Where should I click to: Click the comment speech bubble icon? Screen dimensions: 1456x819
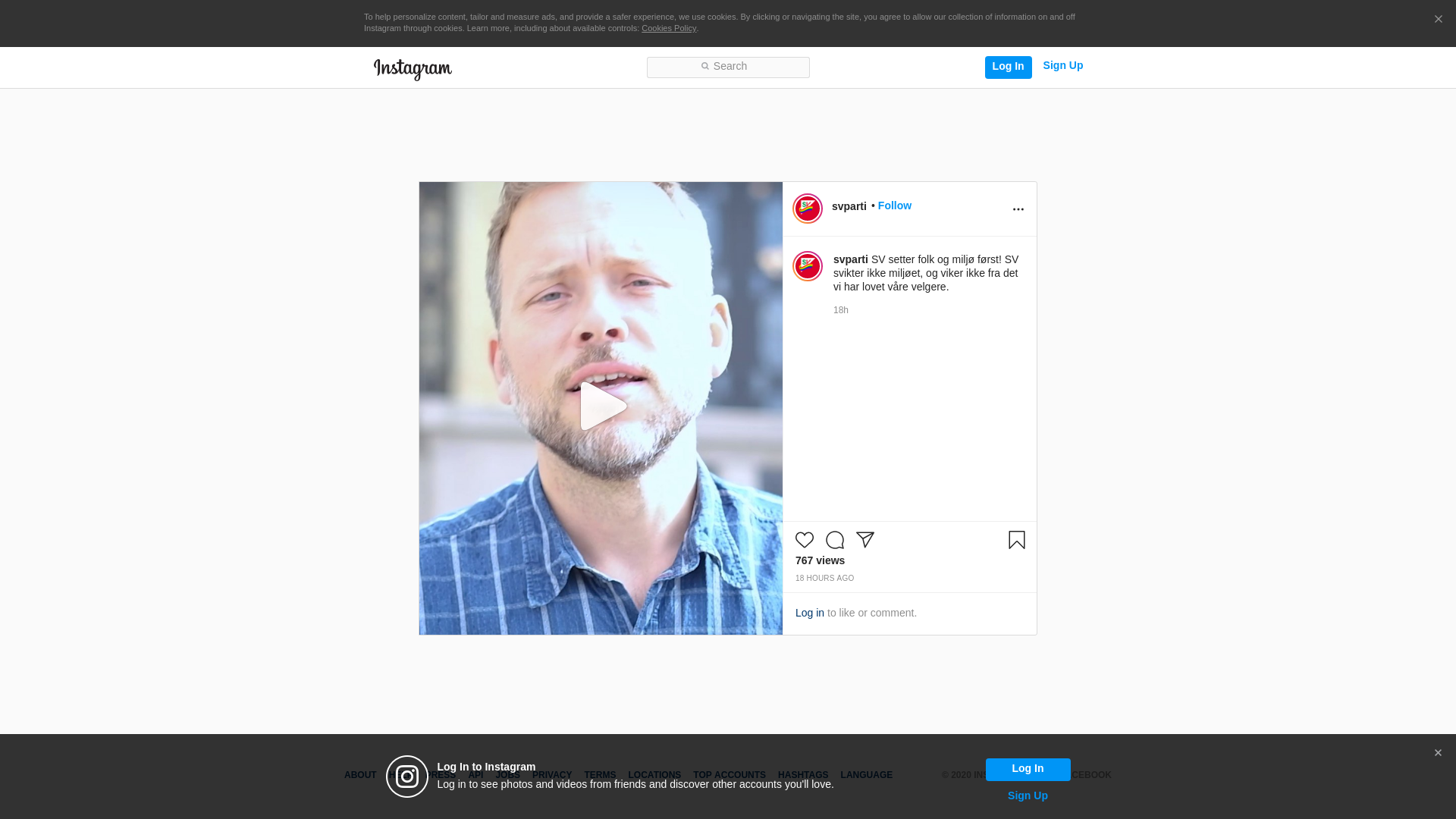coord(835,540)
